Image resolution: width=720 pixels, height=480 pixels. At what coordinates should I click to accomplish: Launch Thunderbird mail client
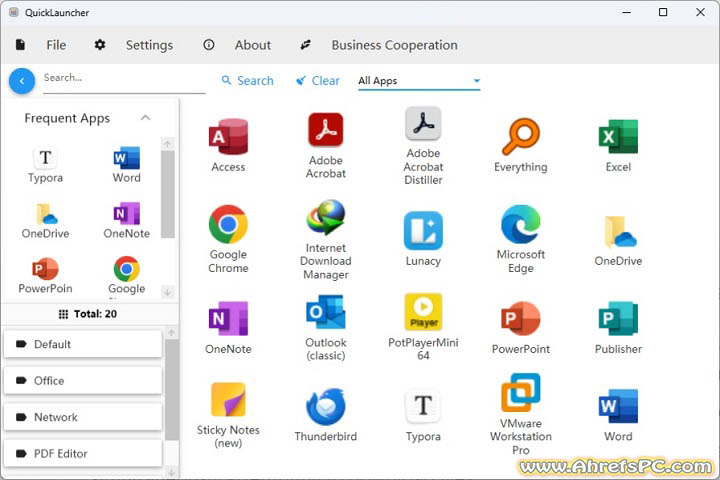326,415
